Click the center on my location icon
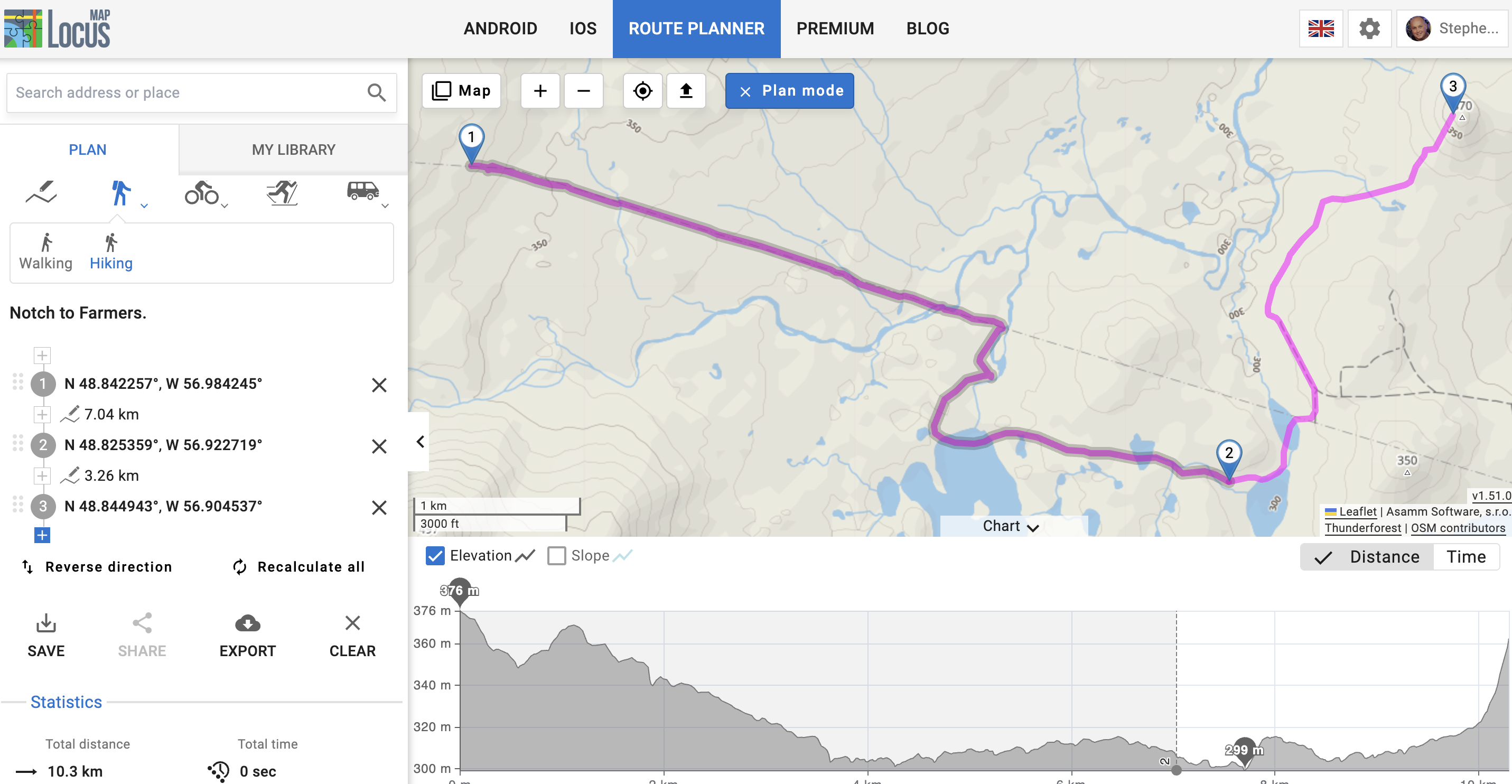 (x=643, y=91)
